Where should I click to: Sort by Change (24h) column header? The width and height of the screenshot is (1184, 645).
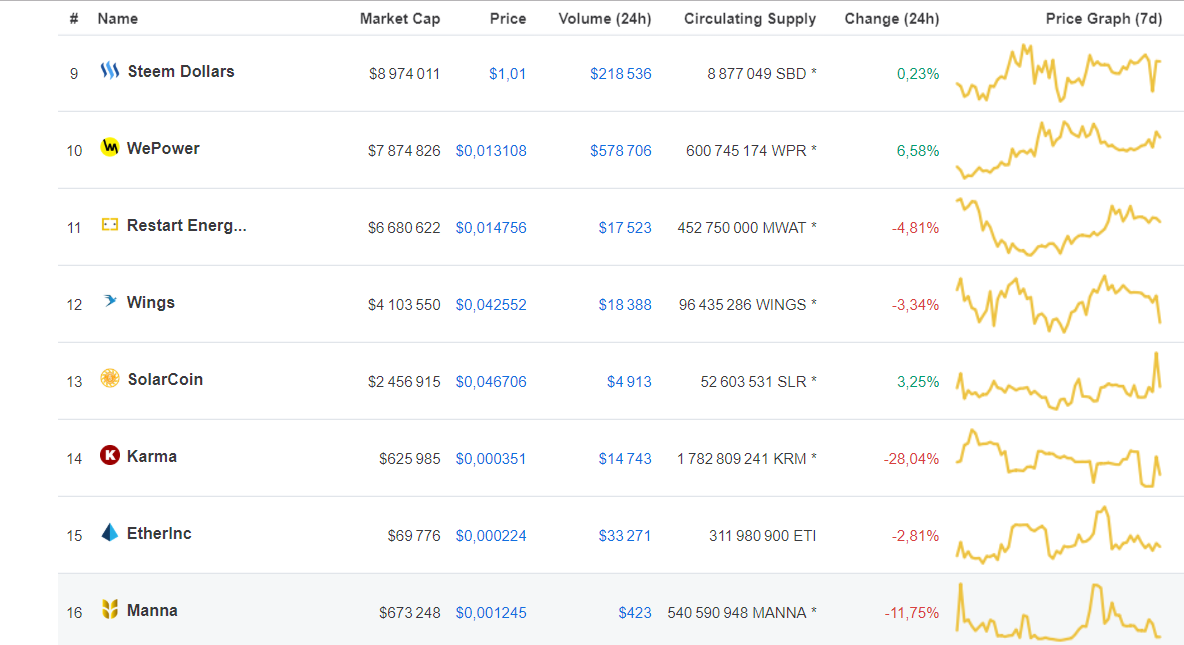tap(892, 19)
